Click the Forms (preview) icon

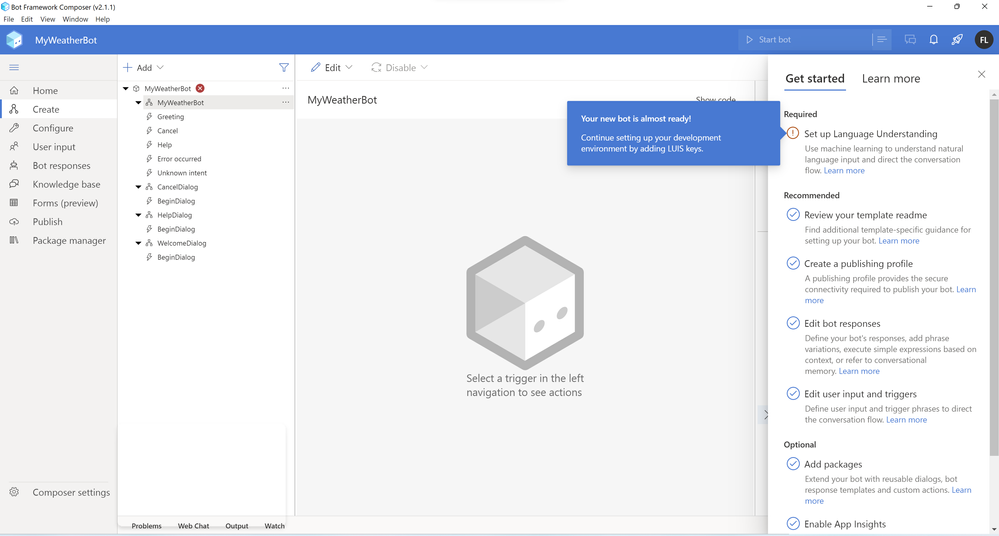(x=14, y=203)
